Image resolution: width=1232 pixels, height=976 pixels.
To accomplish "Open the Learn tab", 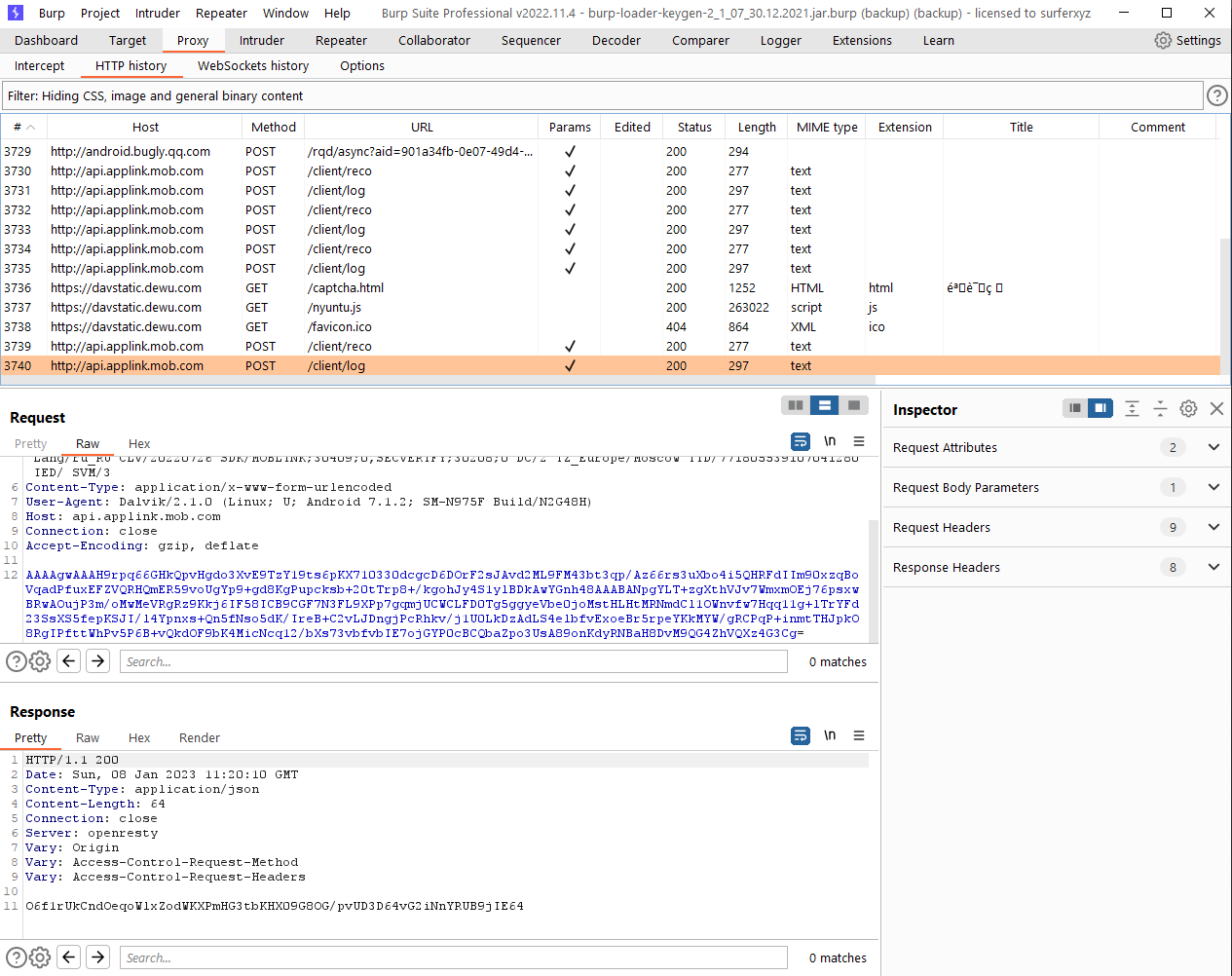I will (x=939, y=40).
